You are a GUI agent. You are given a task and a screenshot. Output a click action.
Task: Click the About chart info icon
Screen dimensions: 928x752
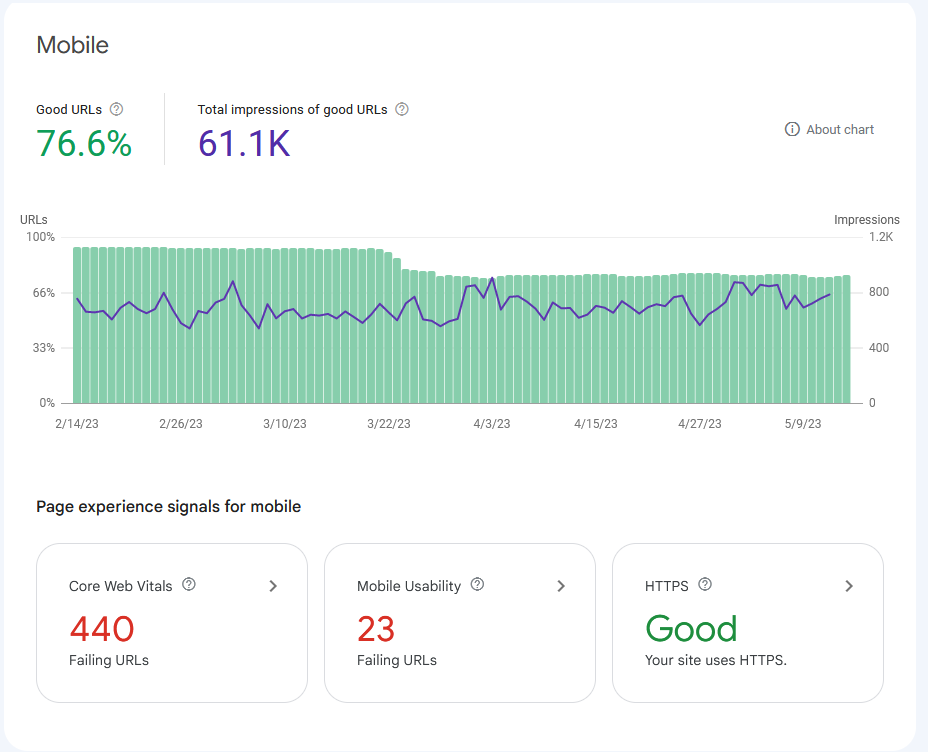pyautogui.click(x=792, y=130)
